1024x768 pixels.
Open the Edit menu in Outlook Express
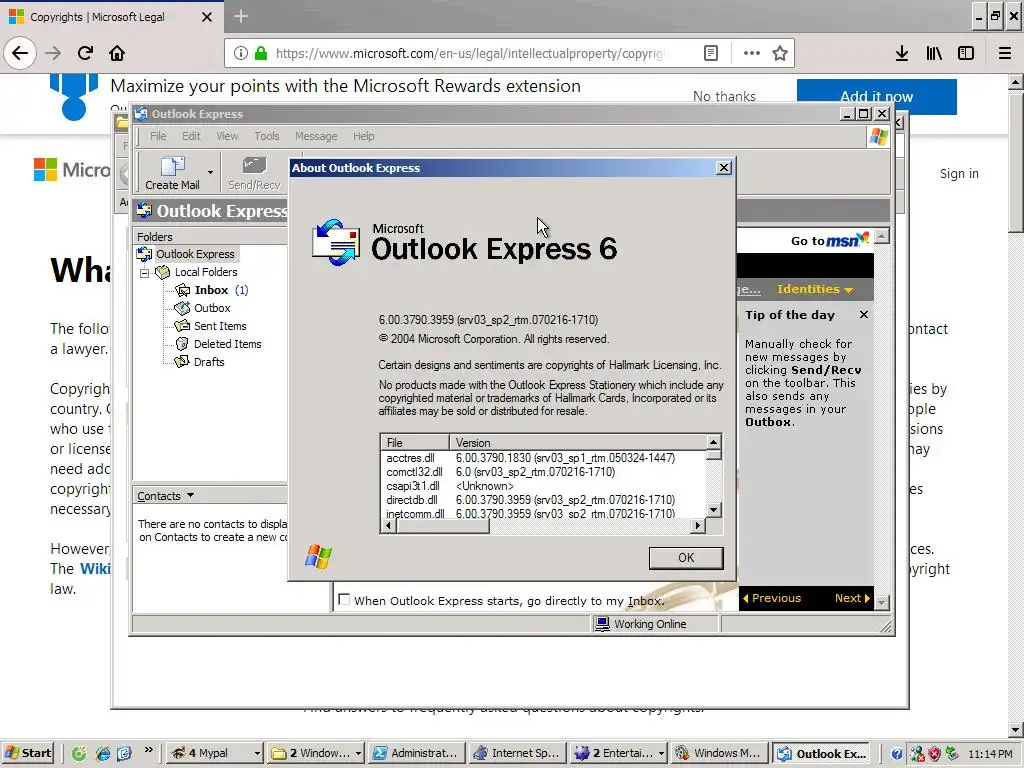191,136
